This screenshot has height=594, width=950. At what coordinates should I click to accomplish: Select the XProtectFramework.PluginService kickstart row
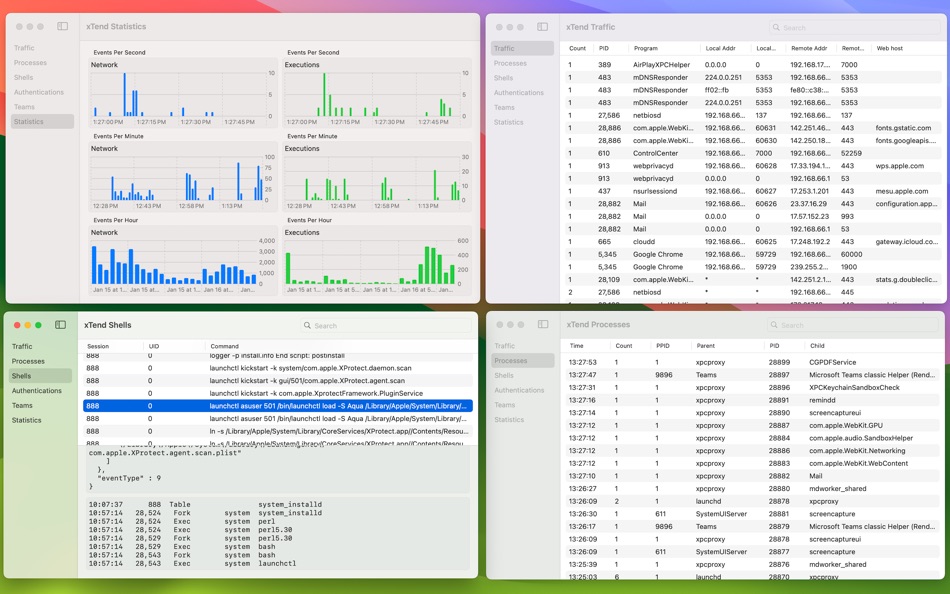pyautogui.click(x=277, y=393)
